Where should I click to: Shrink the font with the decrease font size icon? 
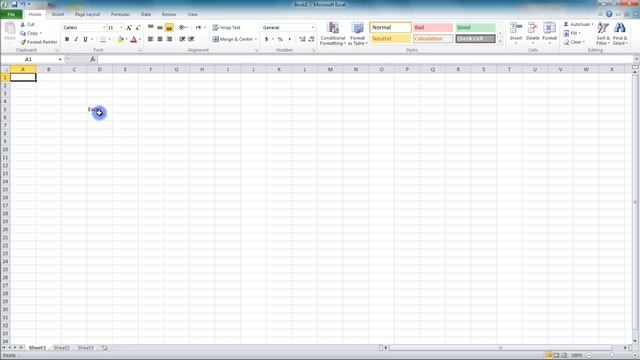point(138,28)
